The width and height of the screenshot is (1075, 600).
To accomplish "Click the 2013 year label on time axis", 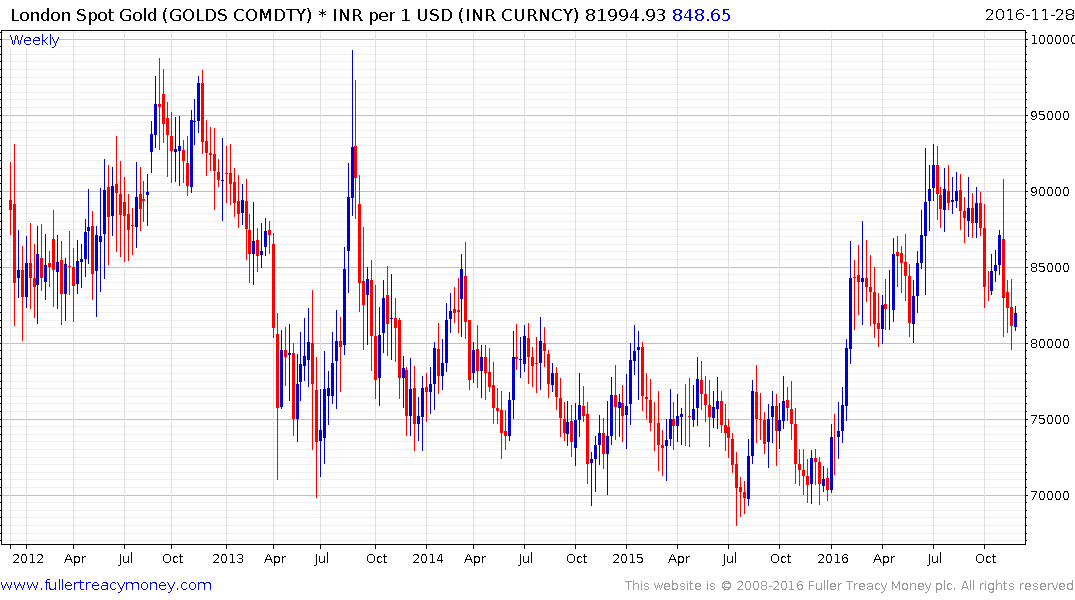I will 228,558.
